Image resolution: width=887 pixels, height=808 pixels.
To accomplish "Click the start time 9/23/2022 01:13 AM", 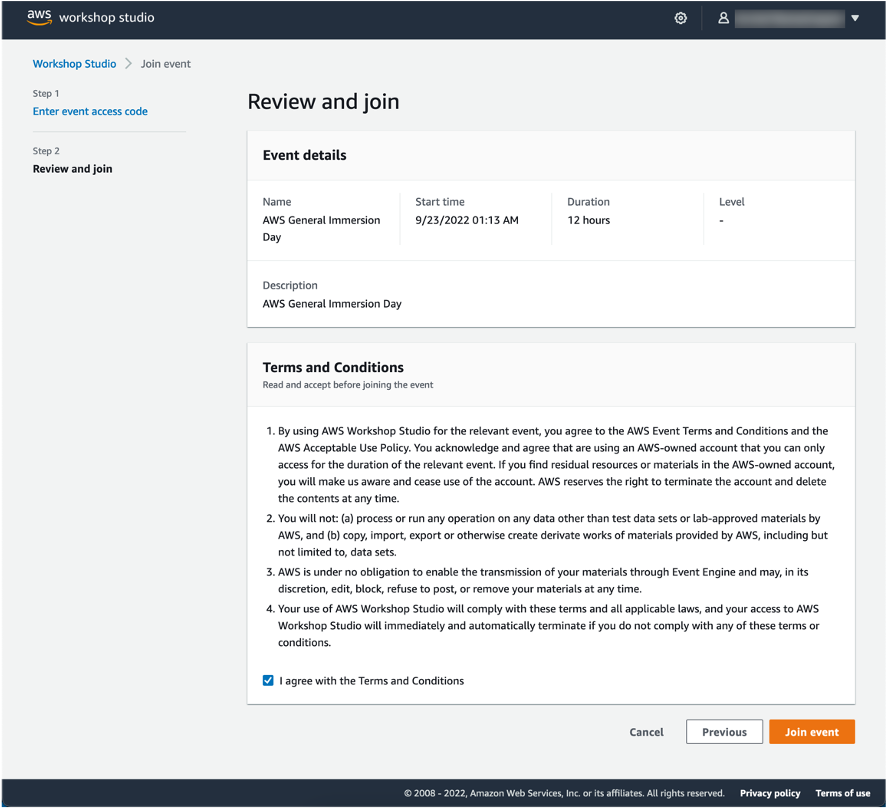I will [x=467, y=220].
